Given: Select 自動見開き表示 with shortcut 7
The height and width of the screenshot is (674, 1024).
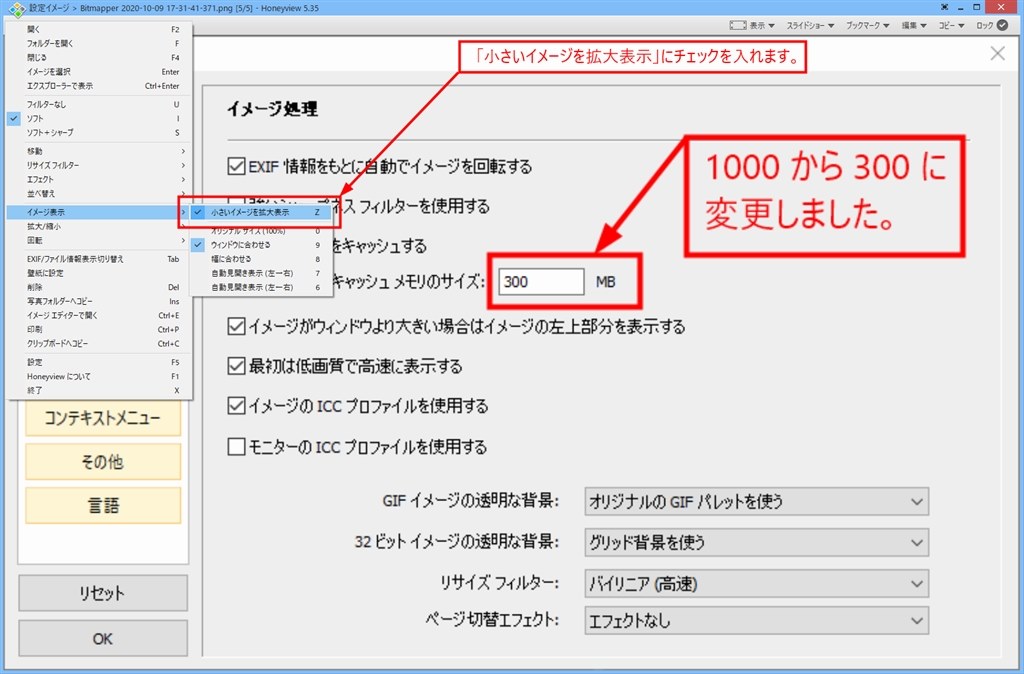Looking at the screenshot, I should 261,273.
